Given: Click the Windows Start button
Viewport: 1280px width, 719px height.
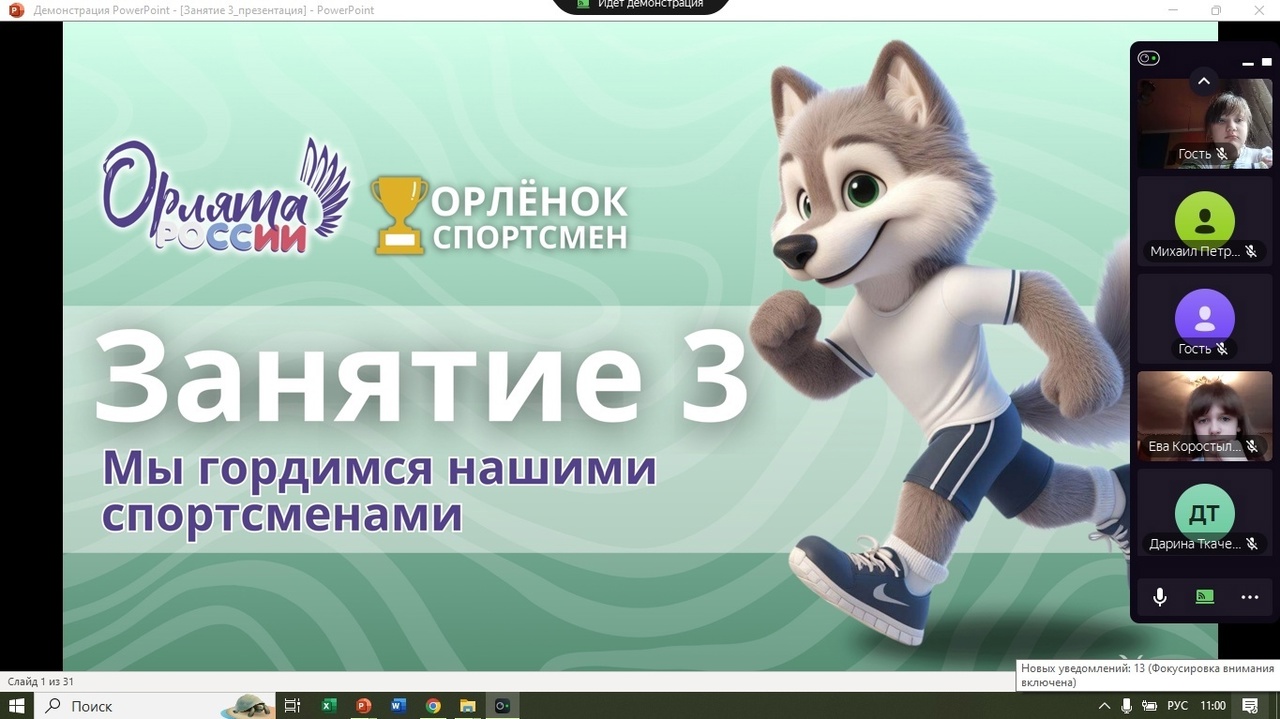Looking at the screenshot, I should (17, 705).
